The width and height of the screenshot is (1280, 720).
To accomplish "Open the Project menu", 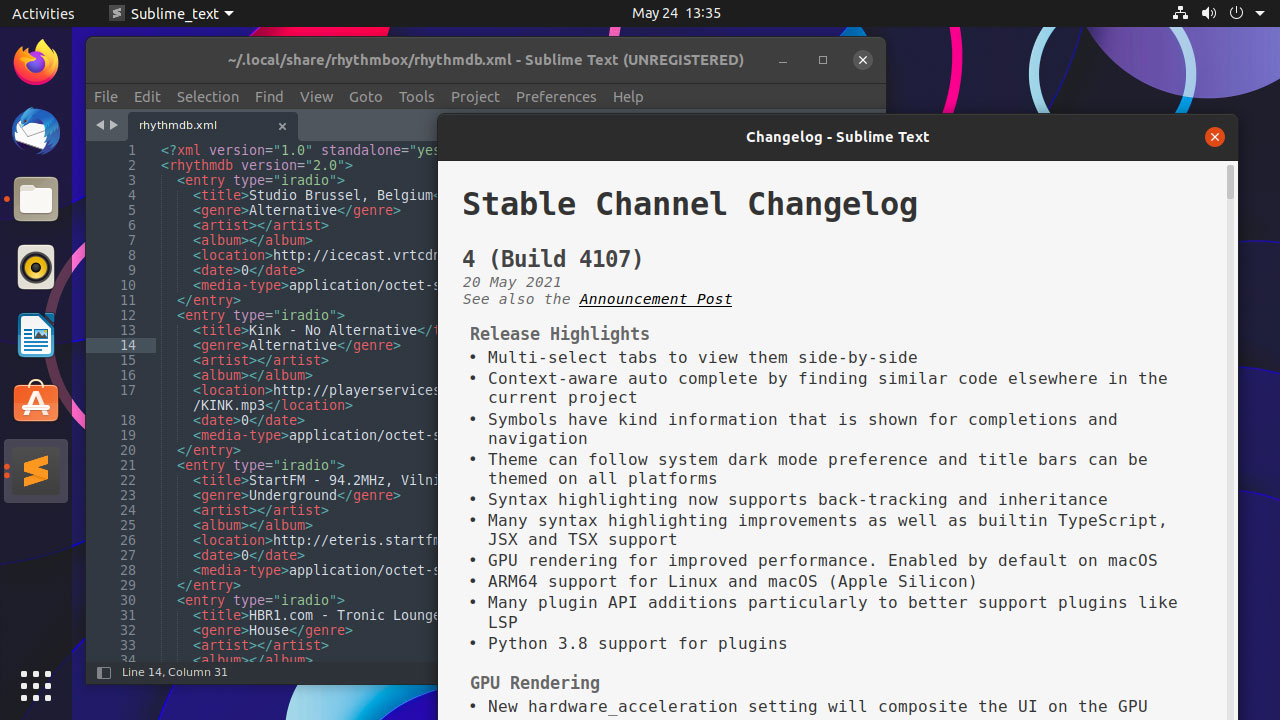I will tap(475, 97).
